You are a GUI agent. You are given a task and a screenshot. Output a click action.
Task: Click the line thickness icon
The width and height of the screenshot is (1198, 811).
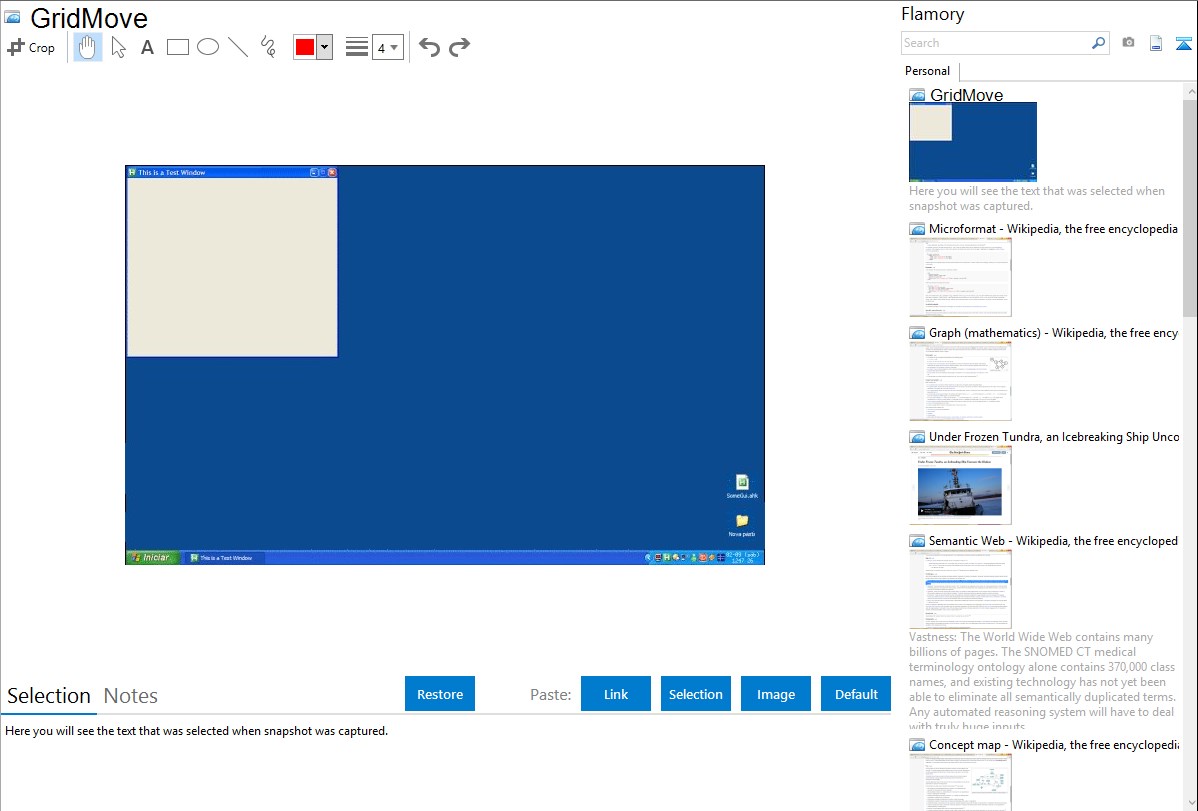pos(357,47)
